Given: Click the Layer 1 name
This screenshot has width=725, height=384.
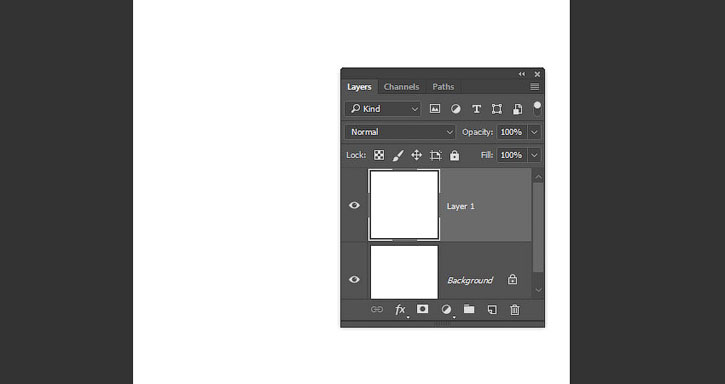Looking at the screenshot, I should 461,206.
